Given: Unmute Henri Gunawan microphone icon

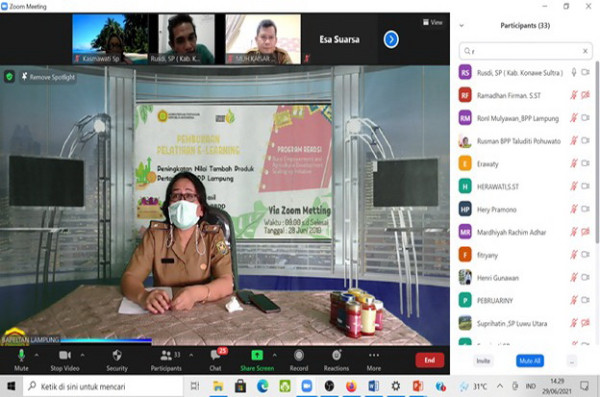Looking at the screenshot, I should (x=574, y=277).
